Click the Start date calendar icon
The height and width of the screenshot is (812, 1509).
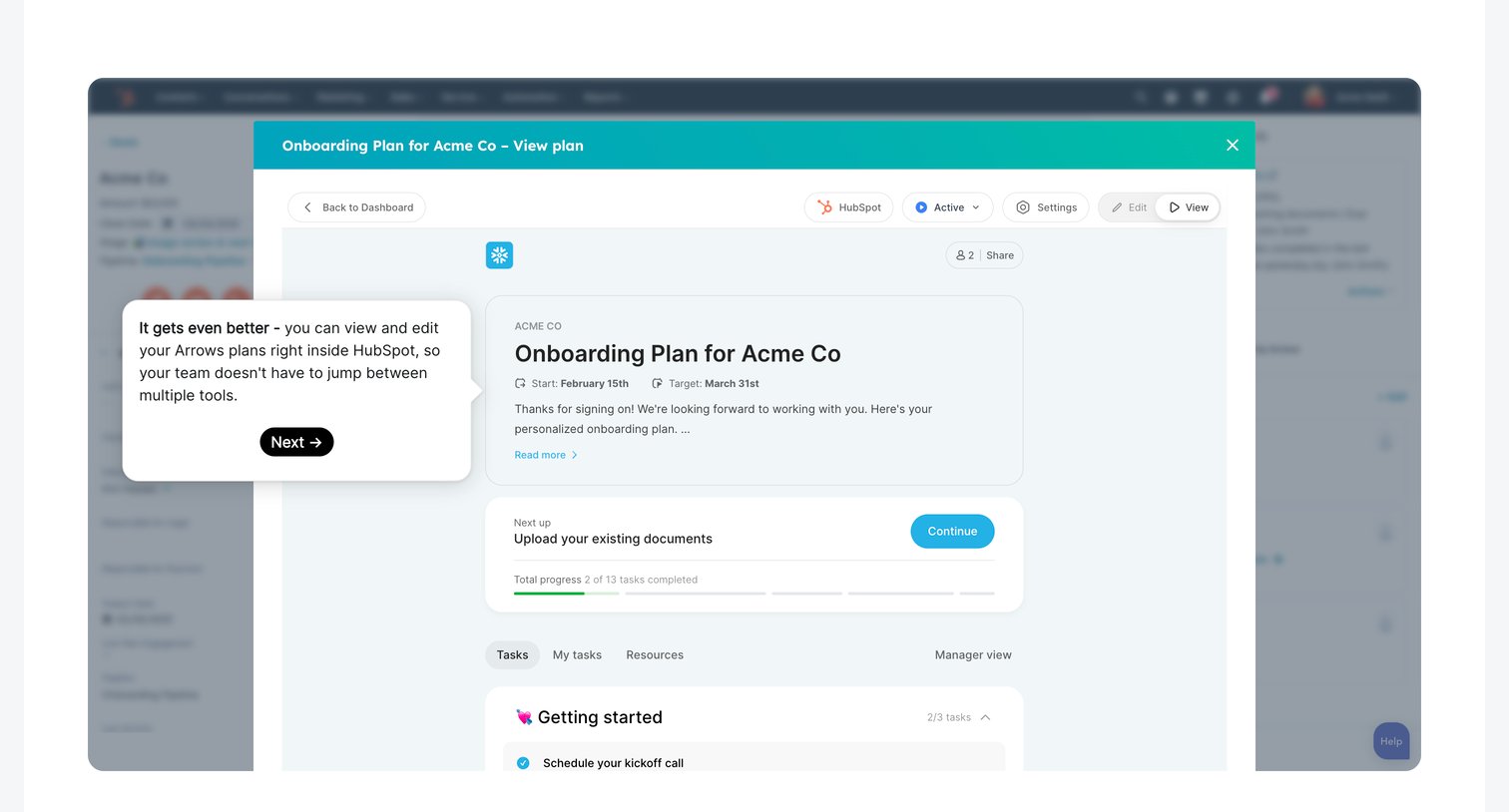[520, 383]
